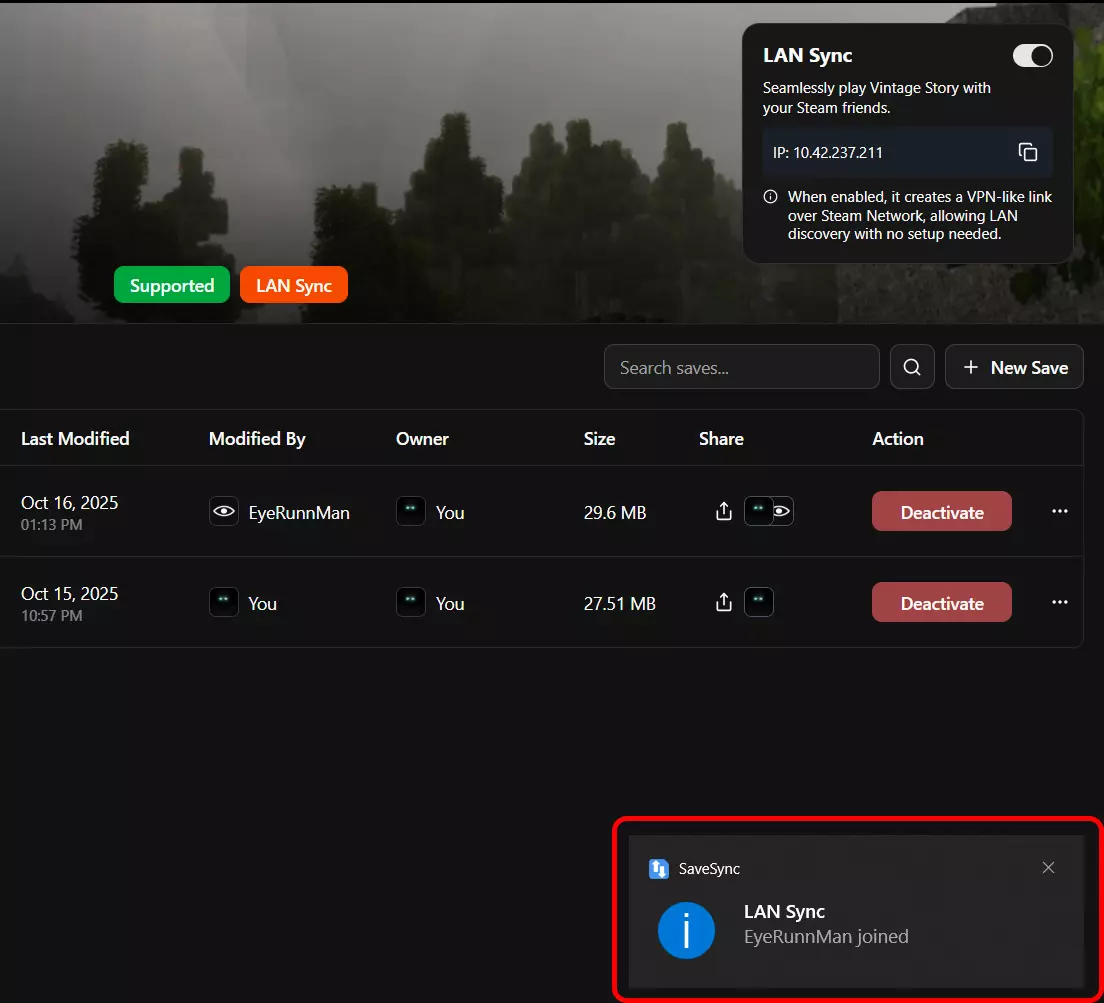
Task: Click the eye share icon in Oct 16 row
Action: pyautogui.click(x=783, y=511)
